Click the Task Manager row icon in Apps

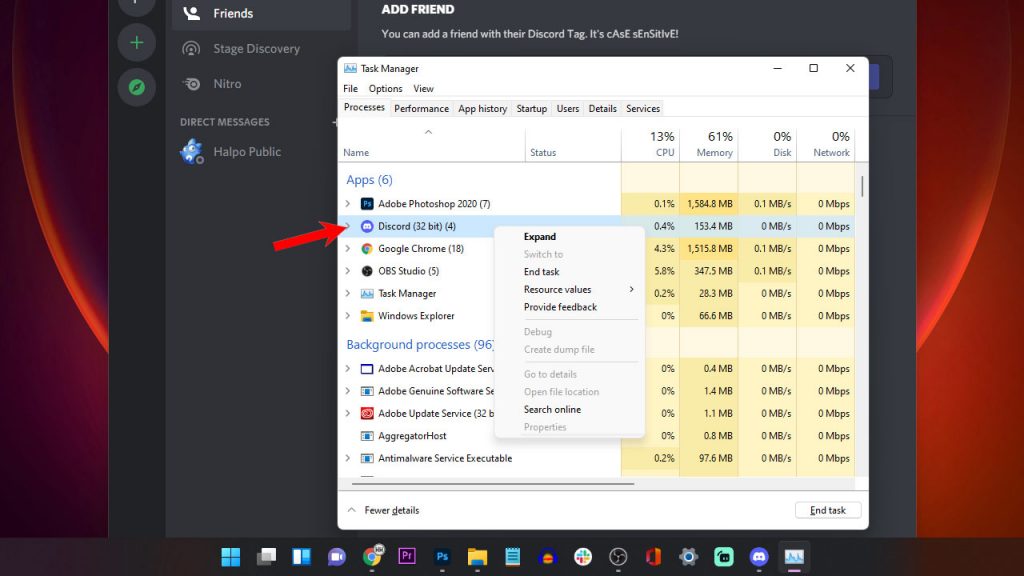367,293
